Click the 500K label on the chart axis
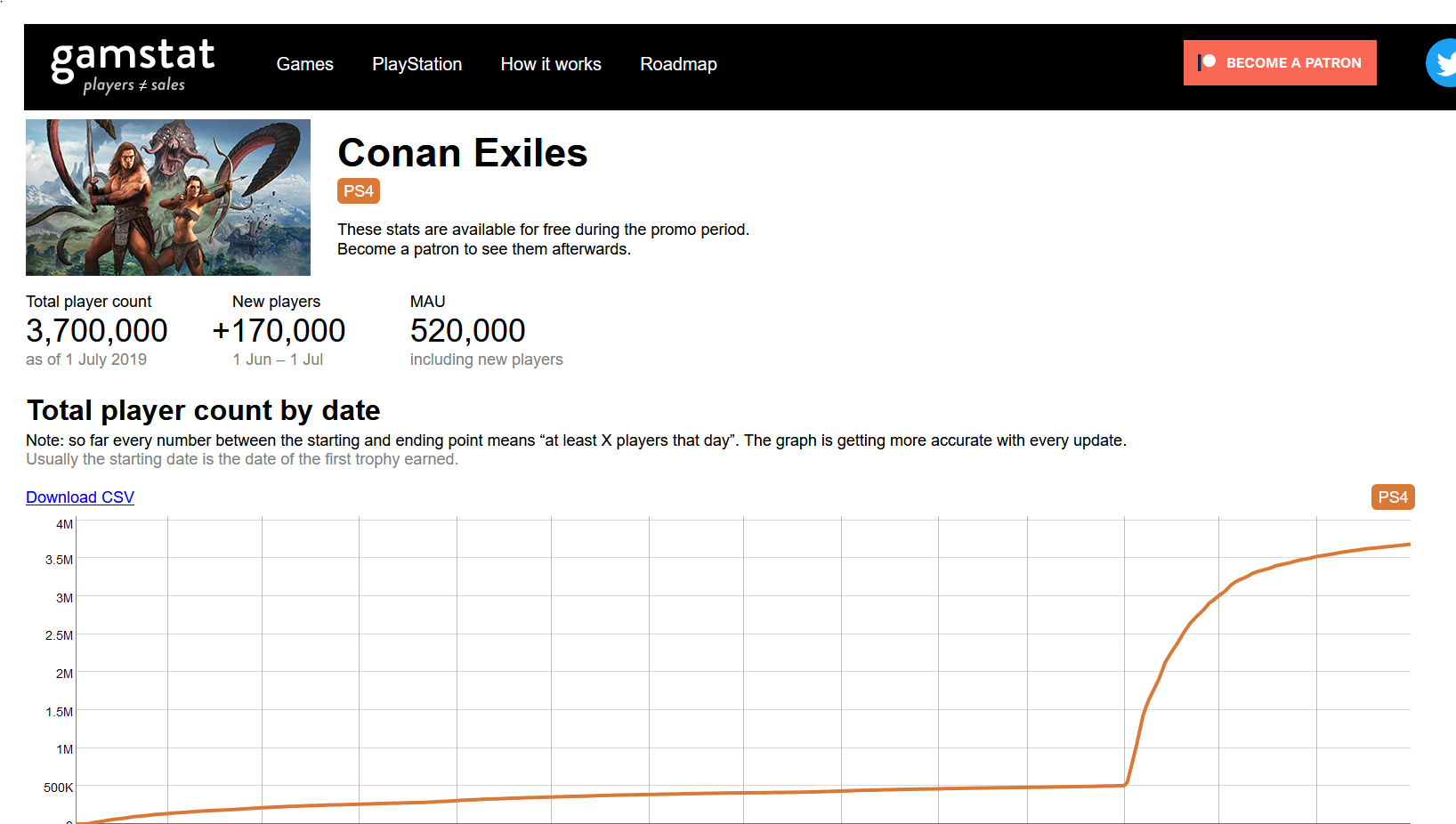 pos(59,788)
